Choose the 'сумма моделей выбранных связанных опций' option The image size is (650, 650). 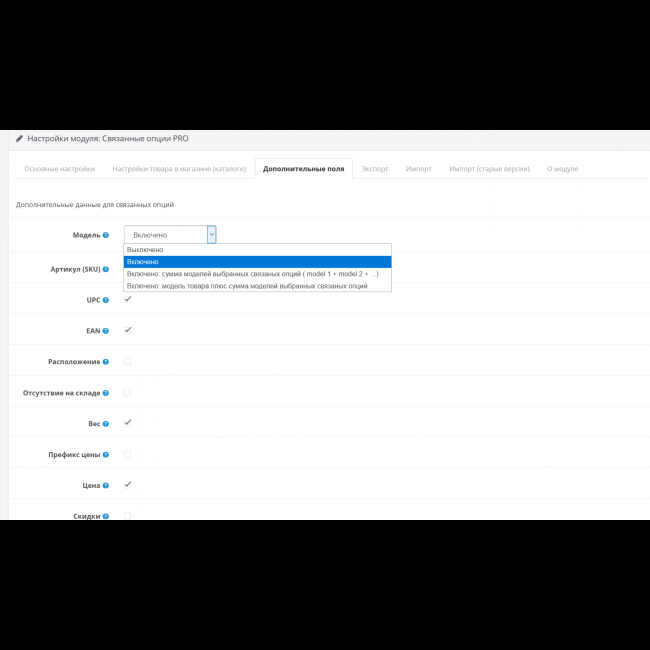point(252,273)
